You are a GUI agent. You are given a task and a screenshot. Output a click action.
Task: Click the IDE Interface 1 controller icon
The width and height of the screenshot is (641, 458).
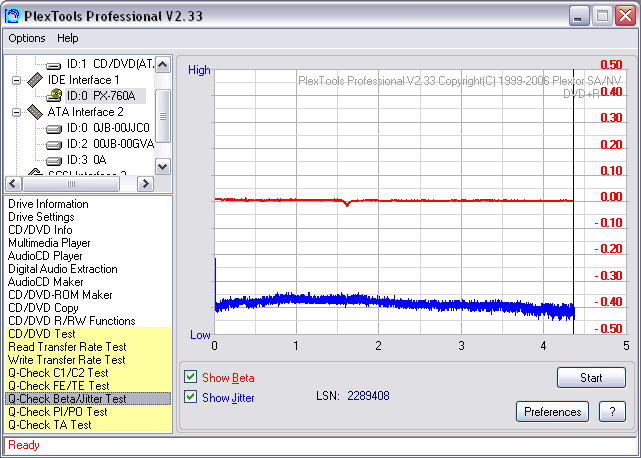(35, 80)
